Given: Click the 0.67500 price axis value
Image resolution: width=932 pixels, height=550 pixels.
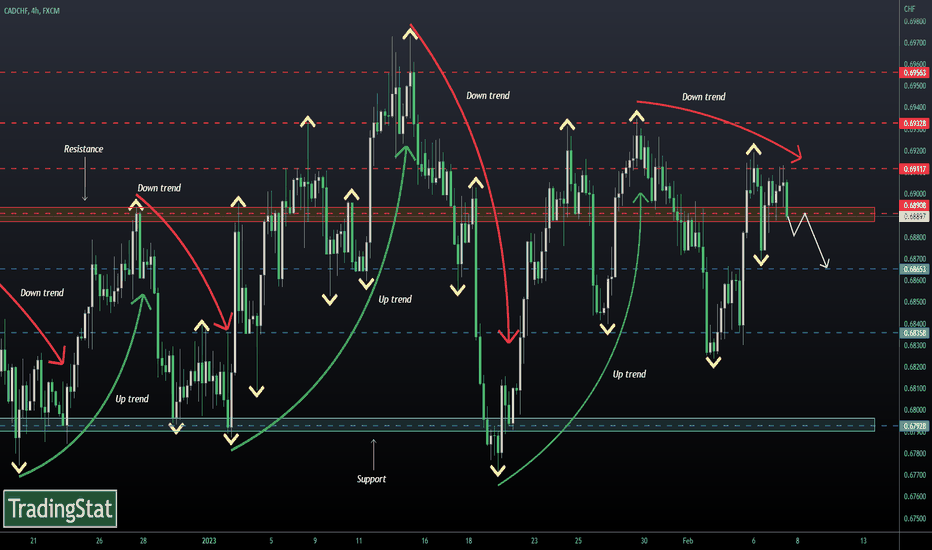Looking at the screenshot, I should (x=915, y=518).
